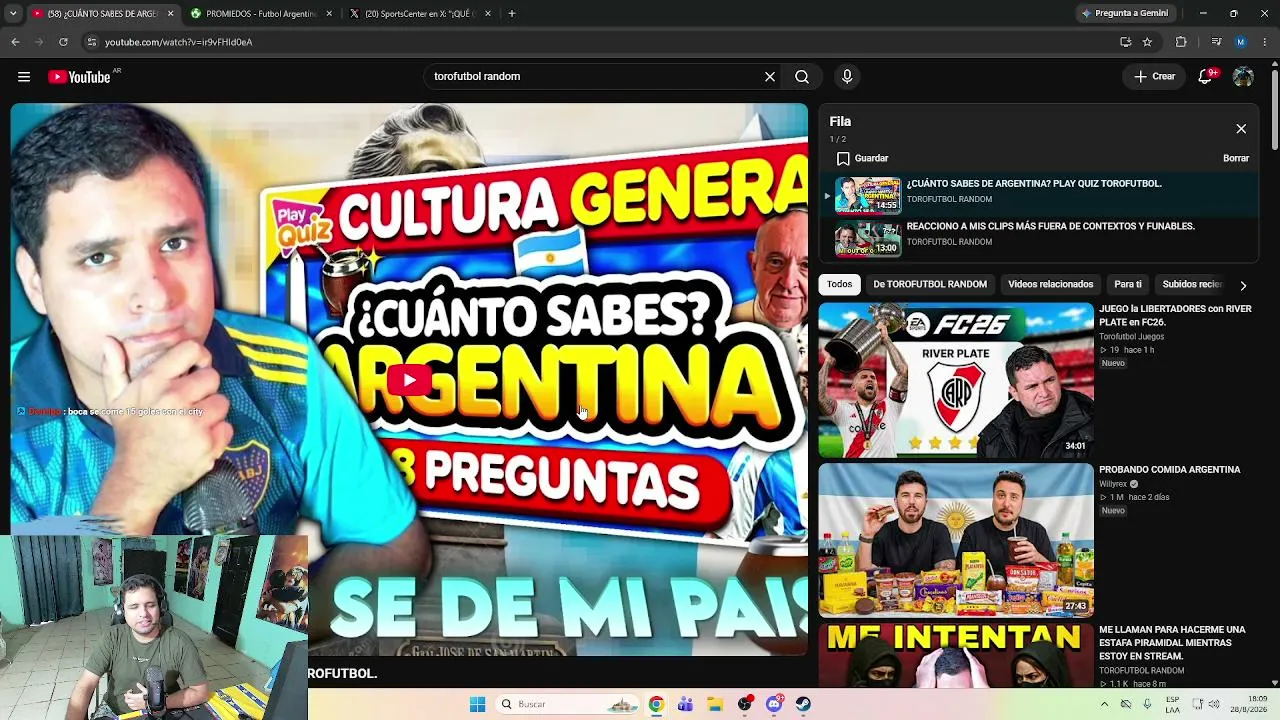Click Borrar to clear the queue
The height and width of the screenshot is (720, 1280).
[x=1236, y=158]
